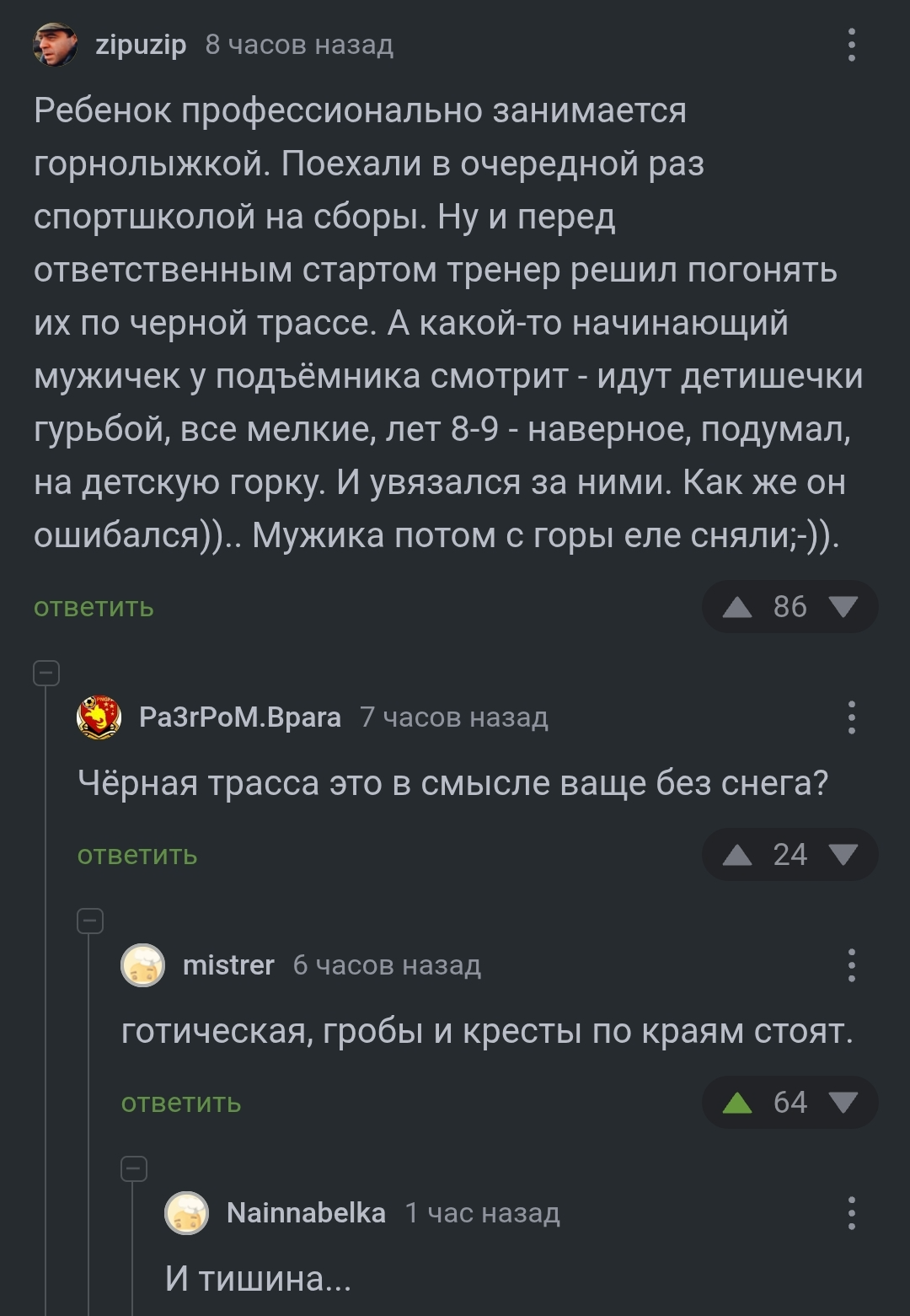Remove the green upvote on mistrer's joke
Screen dimensions: 910x1316
pyautogui.click(x=736, y=1101)
